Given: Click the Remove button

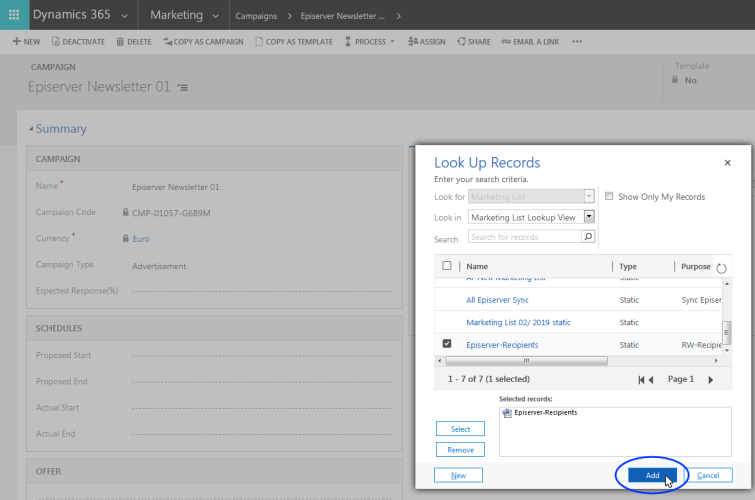Looking at the screenshot, I should [x=460, y=450].
